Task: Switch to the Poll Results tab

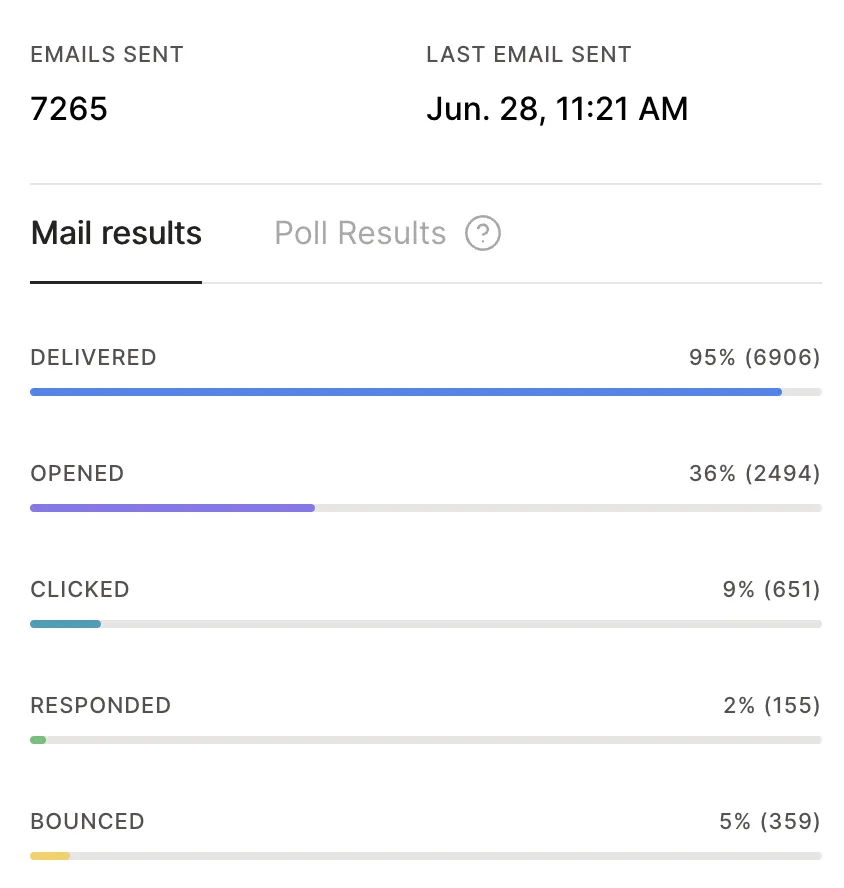Action: pyautogui.click(x=360, y=233)
